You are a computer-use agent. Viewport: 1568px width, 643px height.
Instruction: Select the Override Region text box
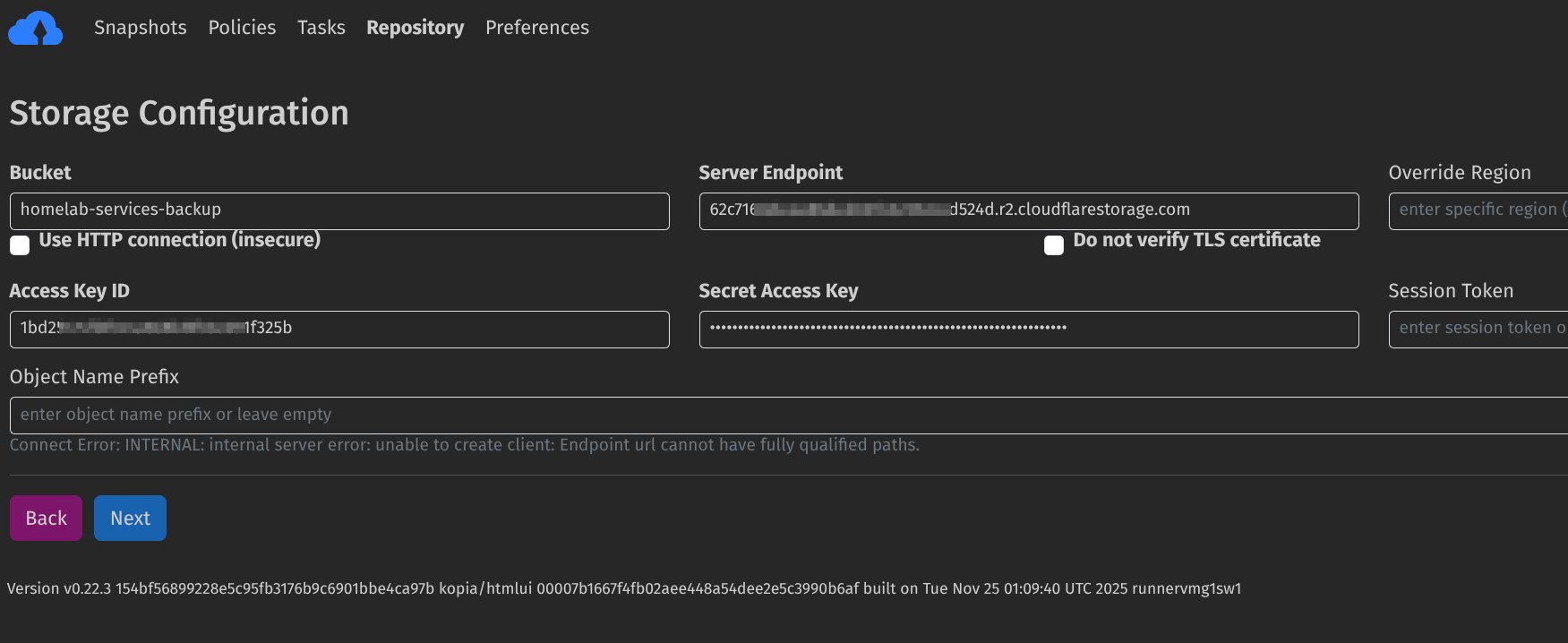pyautogui.click(x=1478, y=210)
